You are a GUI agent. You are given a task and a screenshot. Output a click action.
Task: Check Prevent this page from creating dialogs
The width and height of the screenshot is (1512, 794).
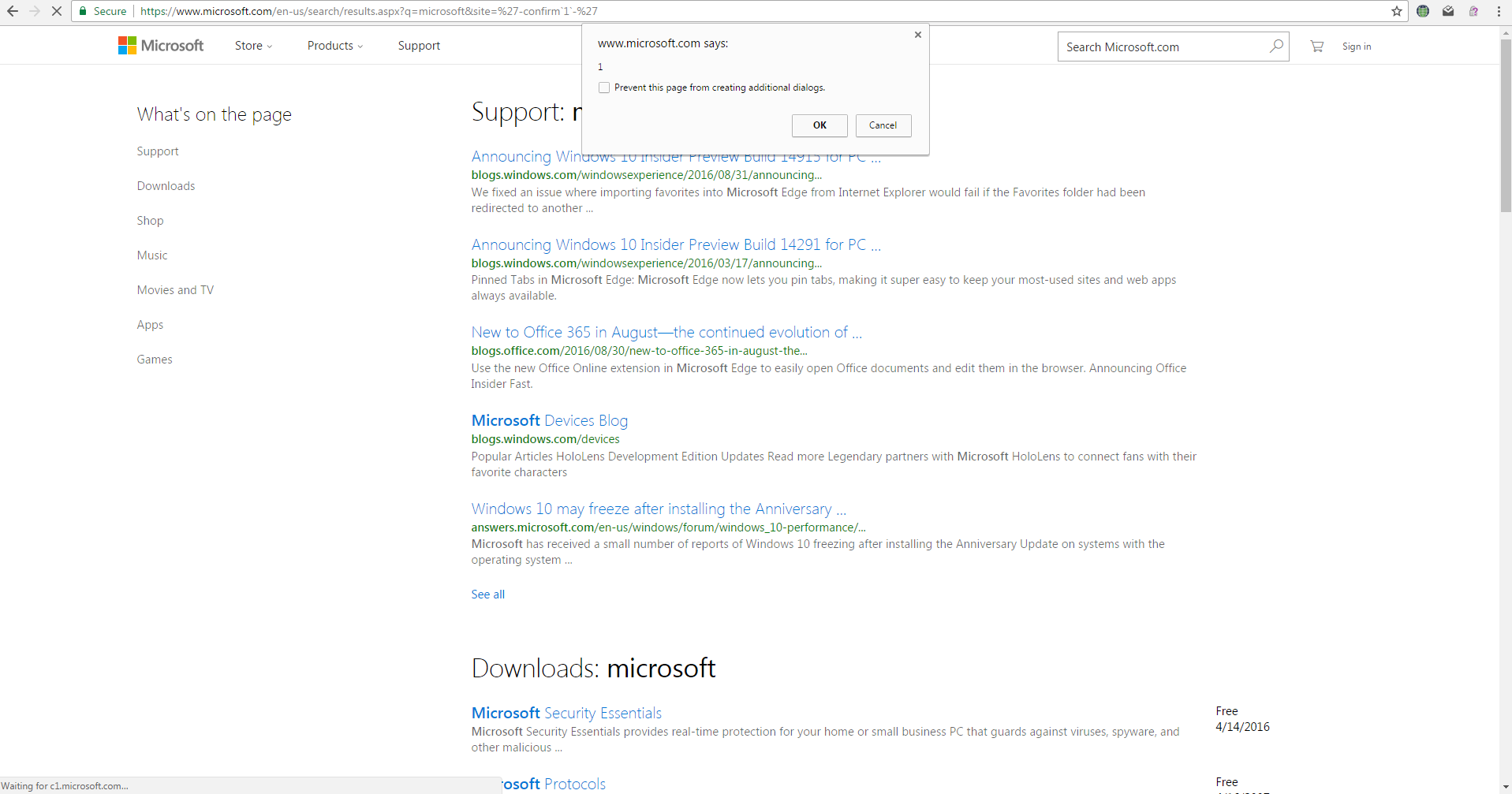(x=604, y=88)
